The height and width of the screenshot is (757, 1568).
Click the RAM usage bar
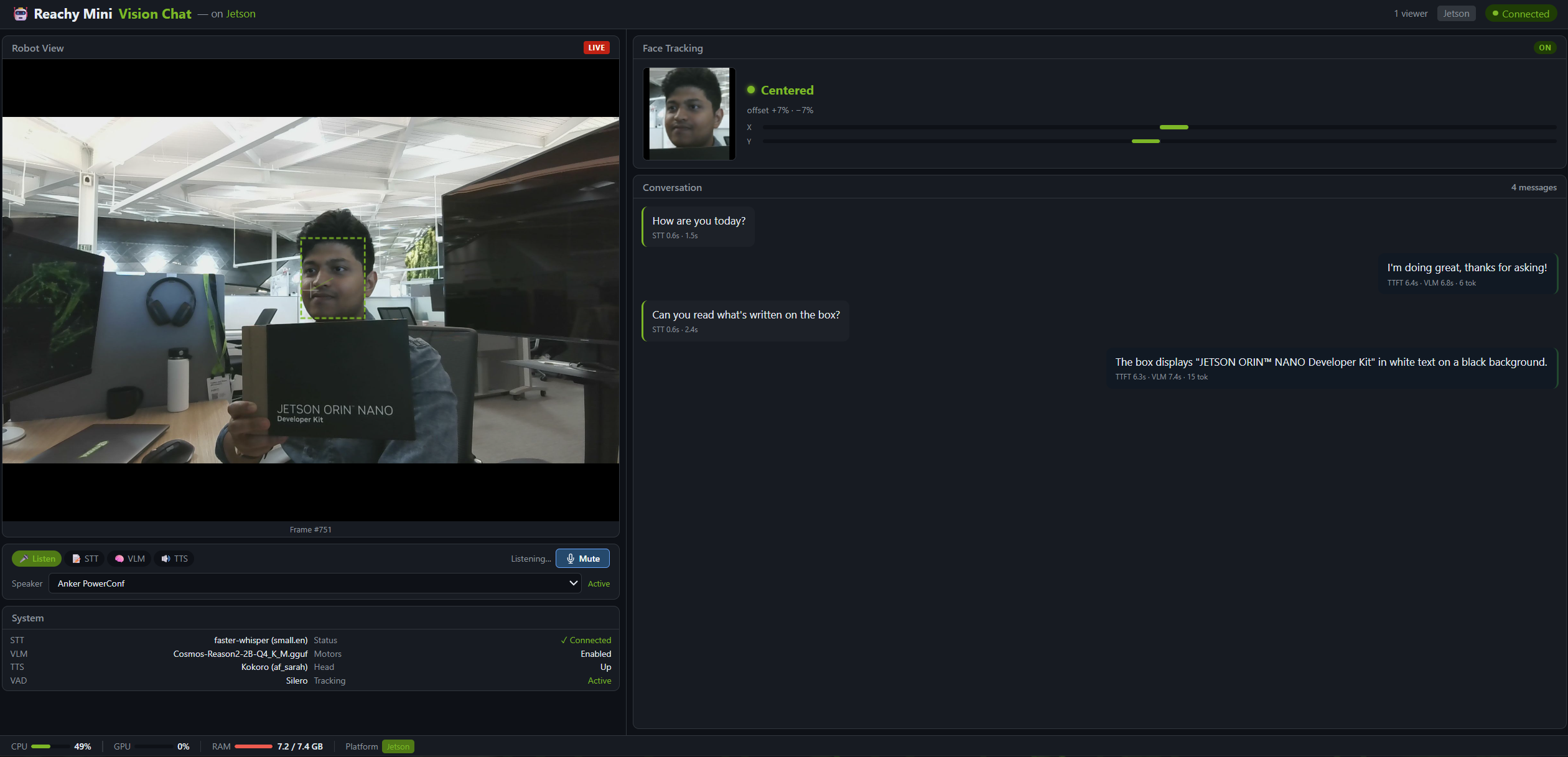(253, 746)
